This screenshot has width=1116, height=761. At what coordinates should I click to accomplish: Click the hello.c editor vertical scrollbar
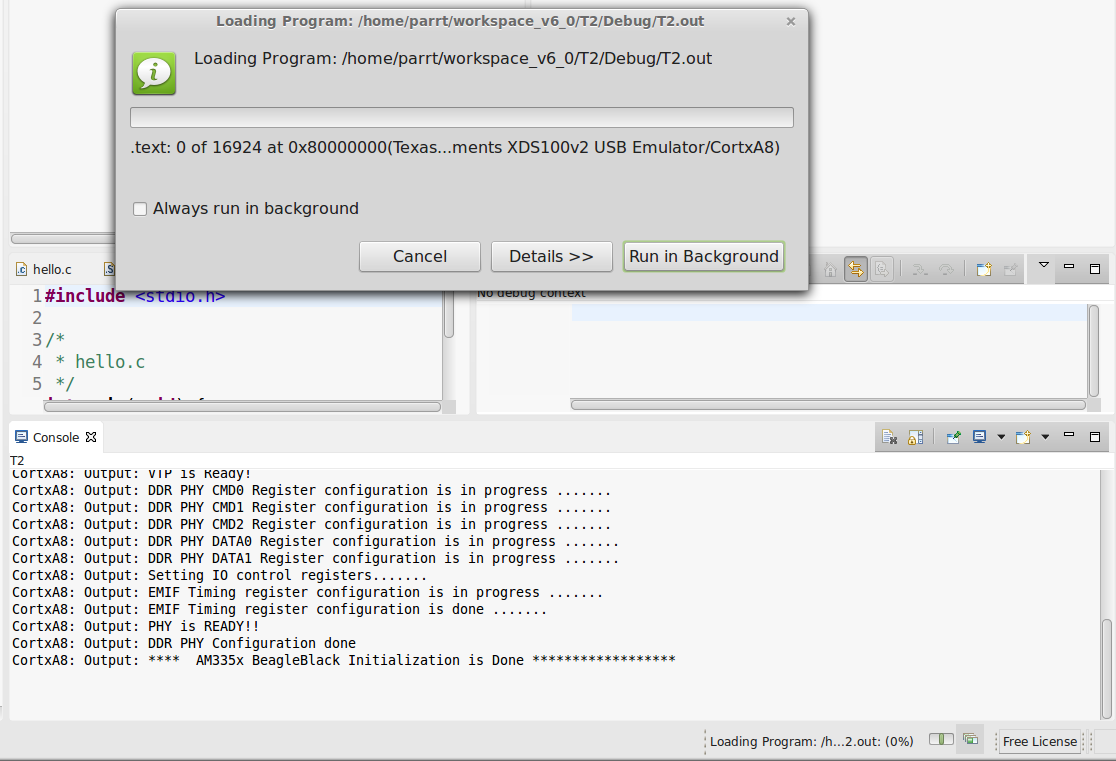pos(449,315)
